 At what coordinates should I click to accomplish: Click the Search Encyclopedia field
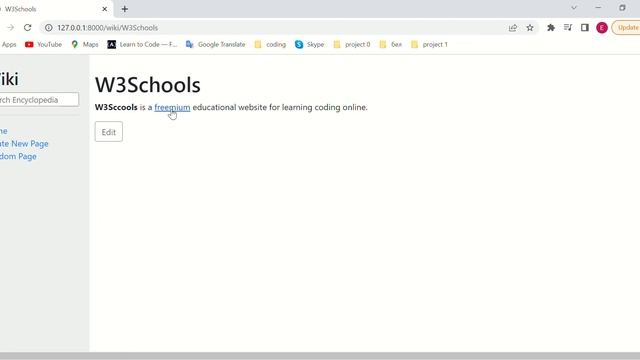pyautogui.click(x=39, y=100)
